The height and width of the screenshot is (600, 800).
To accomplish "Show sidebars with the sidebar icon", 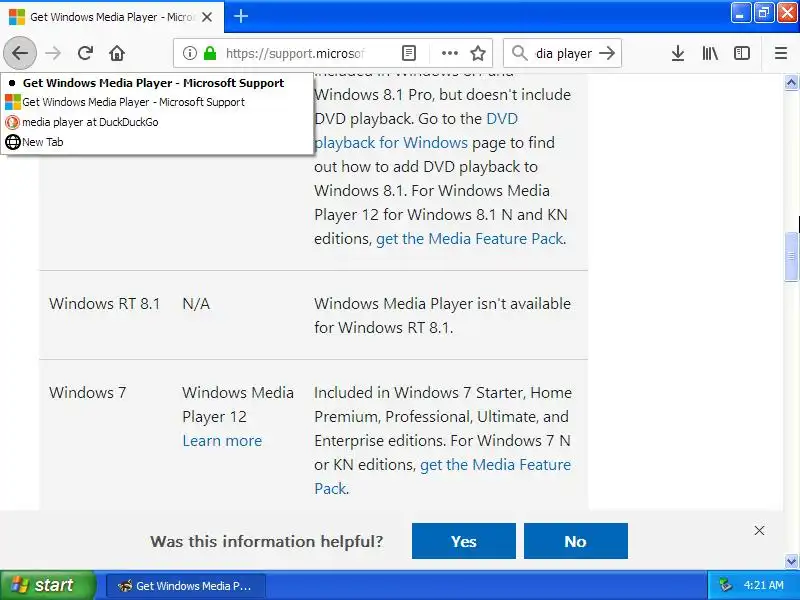I will (742, 53).
